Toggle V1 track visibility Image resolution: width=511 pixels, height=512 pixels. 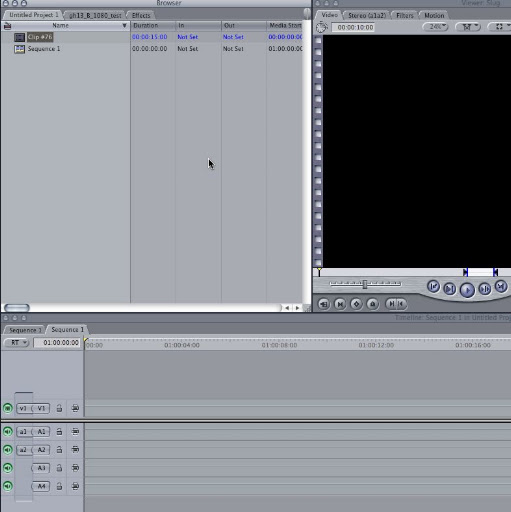(x=8, y=408)
